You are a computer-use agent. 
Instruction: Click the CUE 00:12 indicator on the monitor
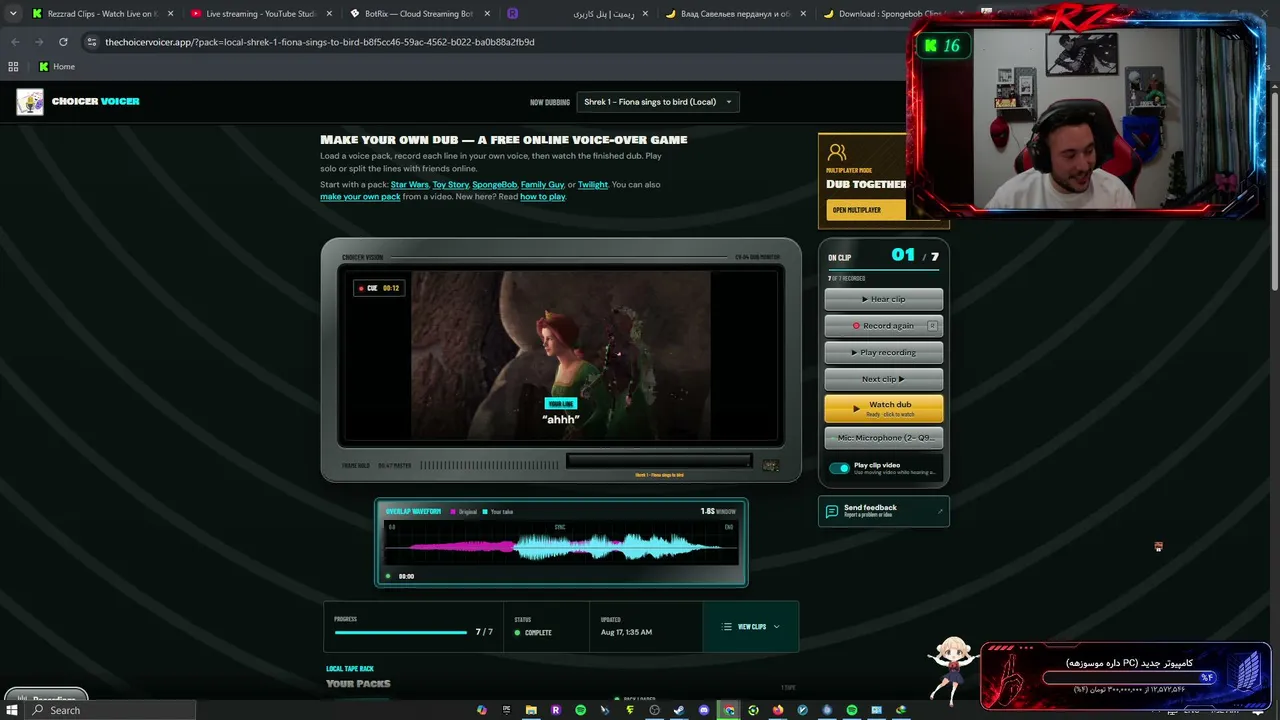pyautogui.click(x=379, y=288)
